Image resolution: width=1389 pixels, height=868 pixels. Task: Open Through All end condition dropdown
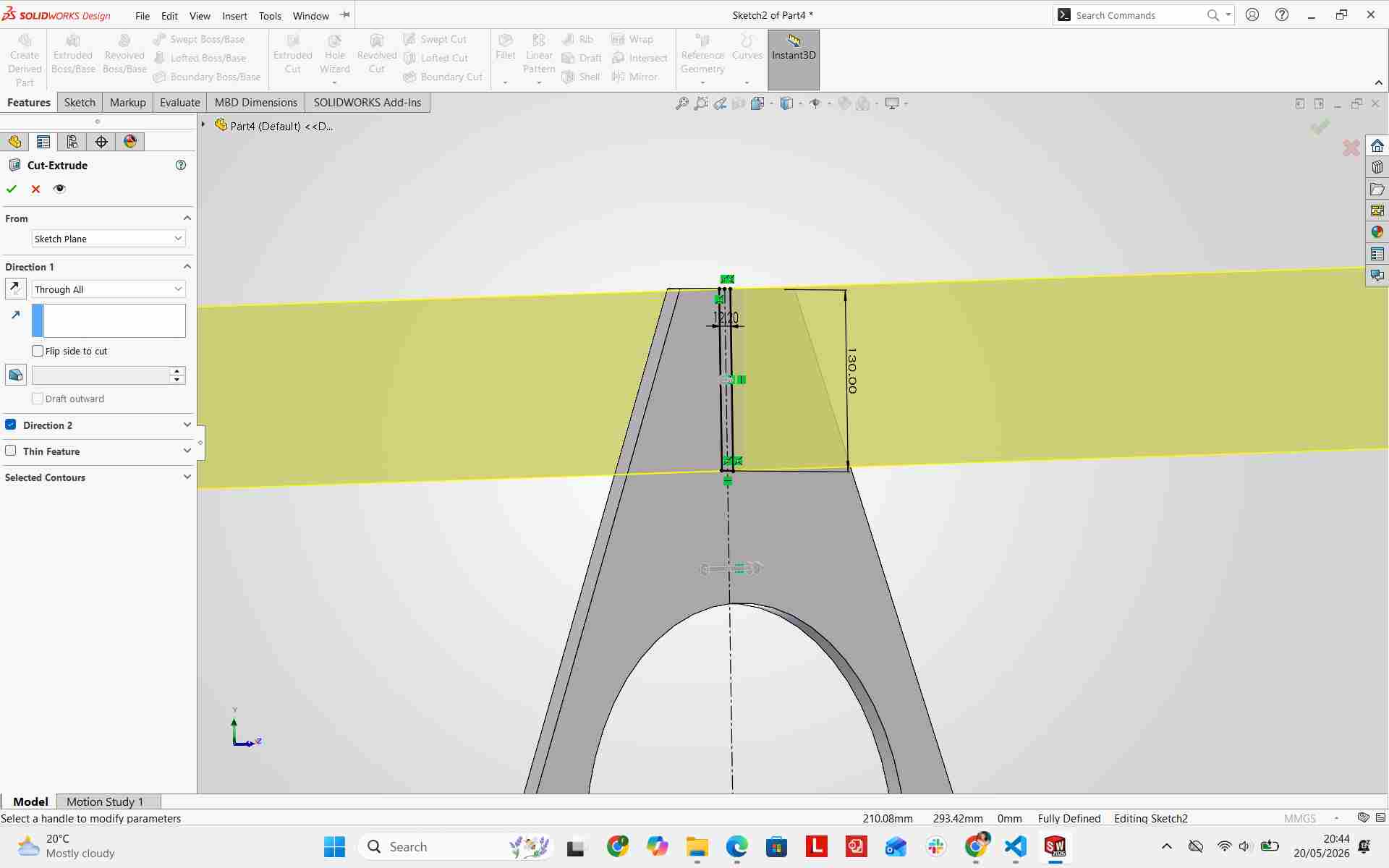click(109, 289)
